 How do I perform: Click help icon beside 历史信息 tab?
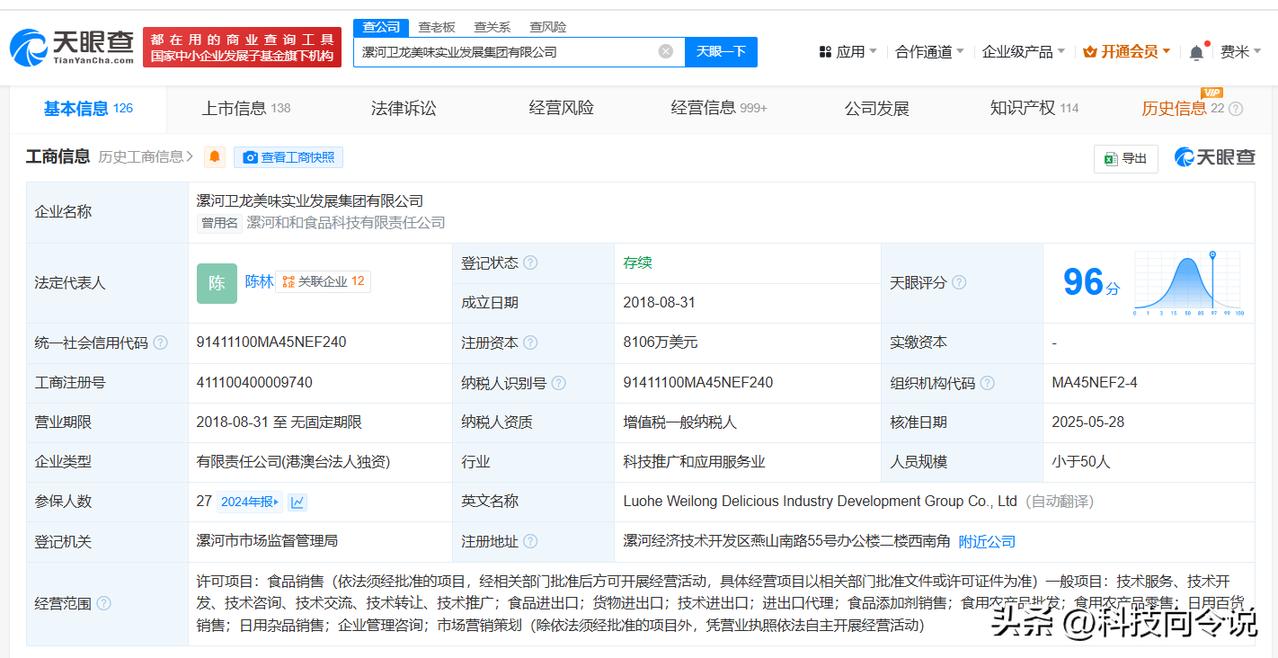[1235, 109]
